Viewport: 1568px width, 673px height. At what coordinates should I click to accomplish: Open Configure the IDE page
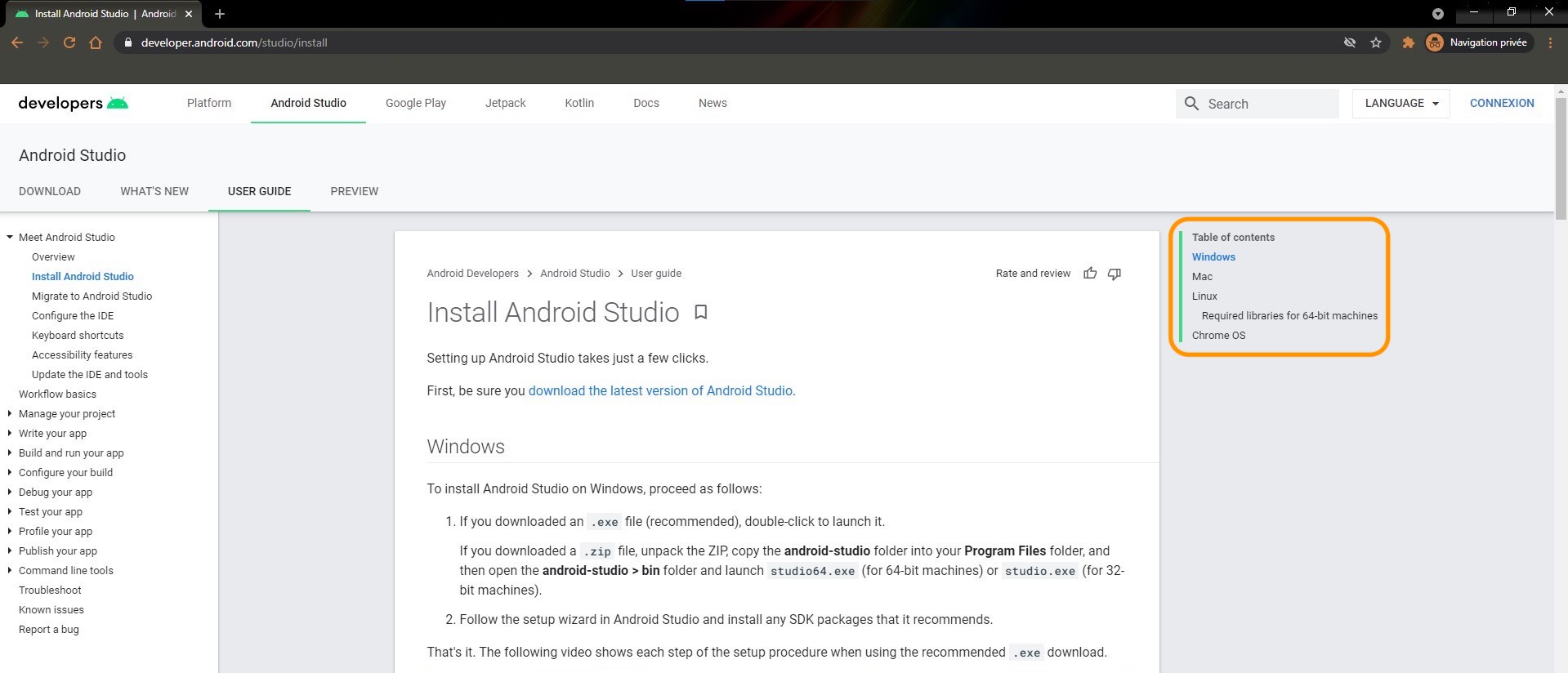[73, 315]
